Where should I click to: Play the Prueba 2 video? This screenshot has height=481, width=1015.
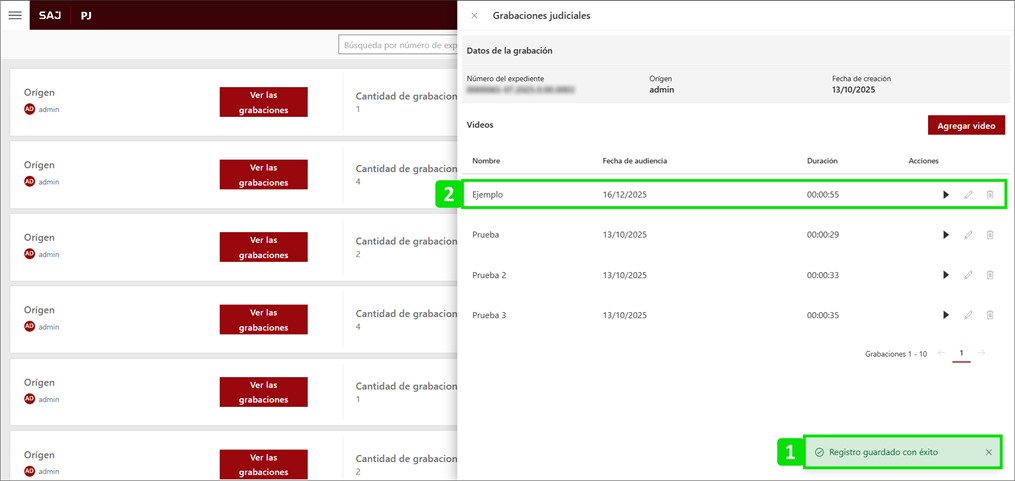(946, 275)
